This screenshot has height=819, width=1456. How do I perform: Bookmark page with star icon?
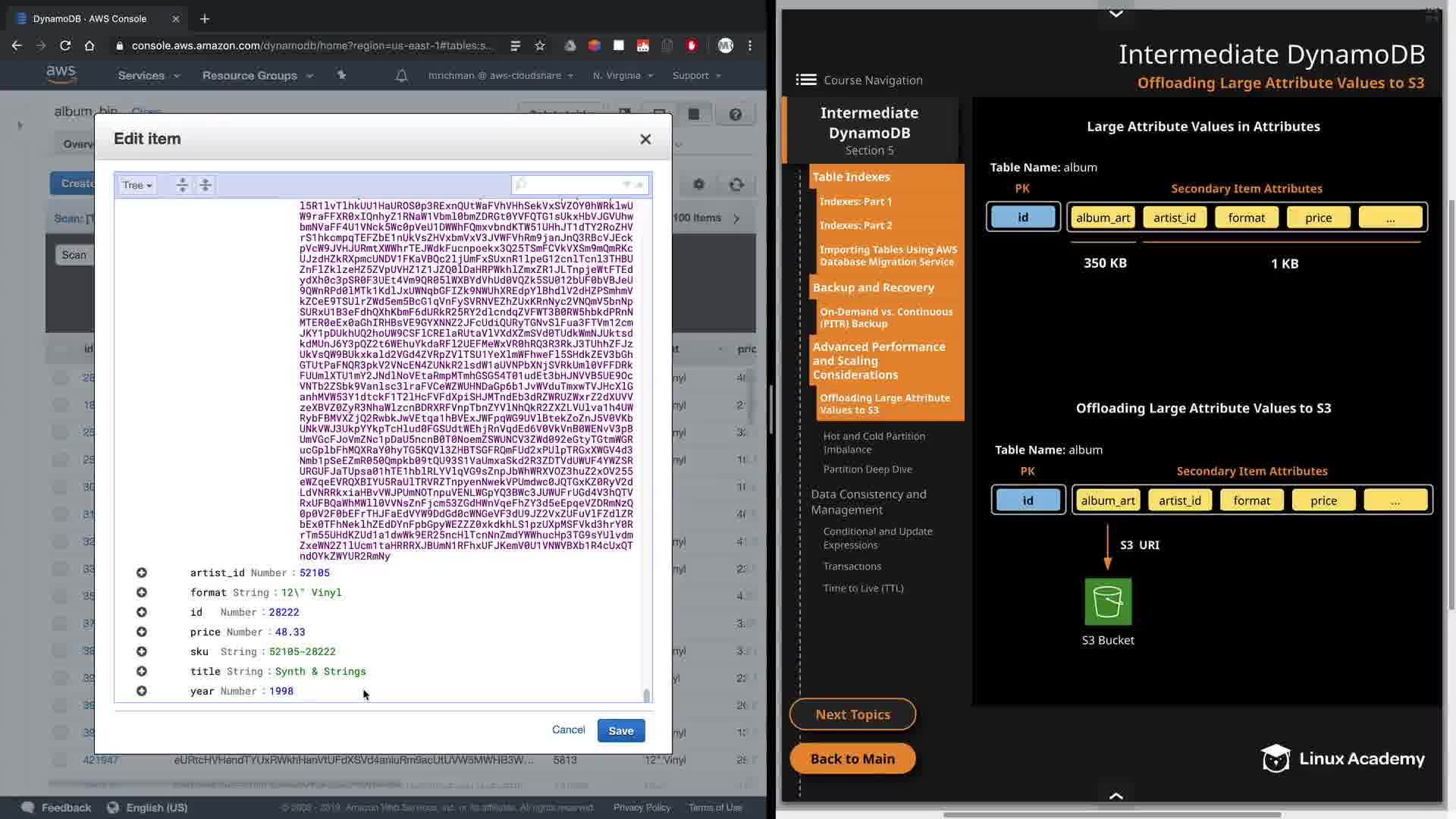pos(540,45)
